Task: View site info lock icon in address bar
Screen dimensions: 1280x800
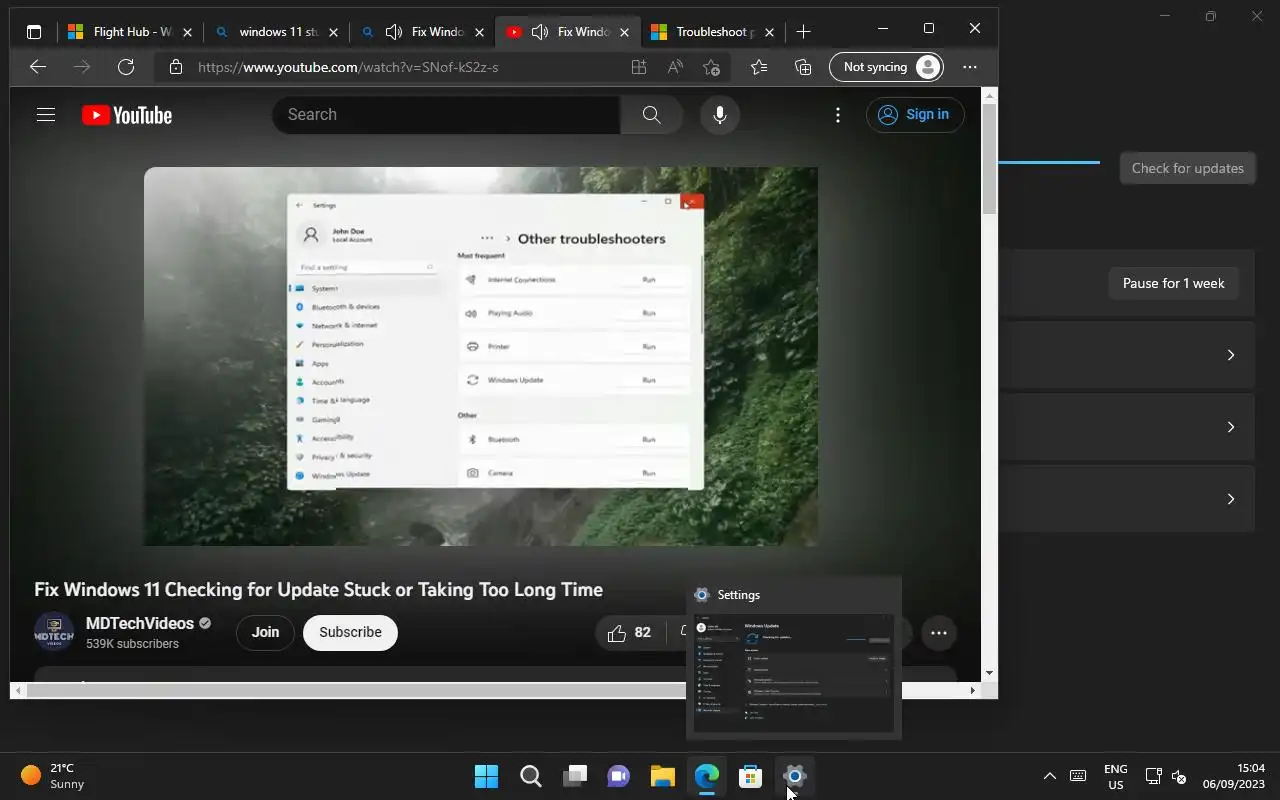Action: (x=176, y=67)
